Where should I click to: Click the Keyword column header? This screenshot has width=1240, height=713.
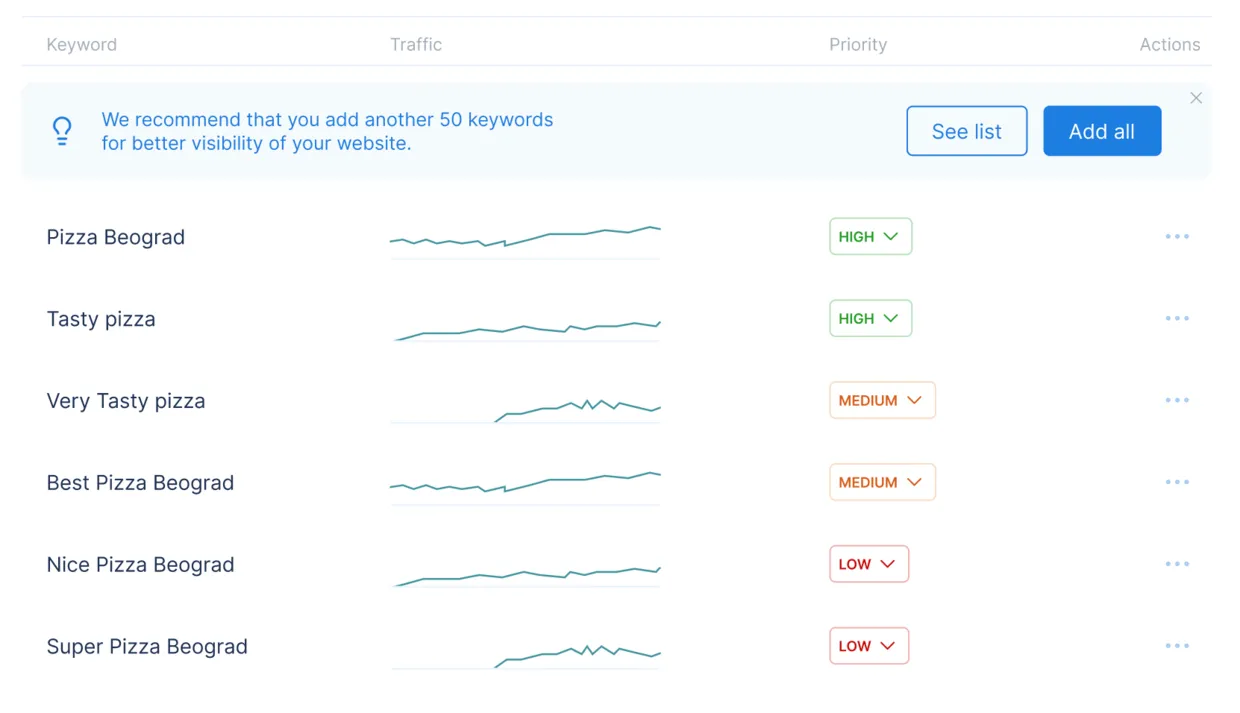tap(81, 44)
